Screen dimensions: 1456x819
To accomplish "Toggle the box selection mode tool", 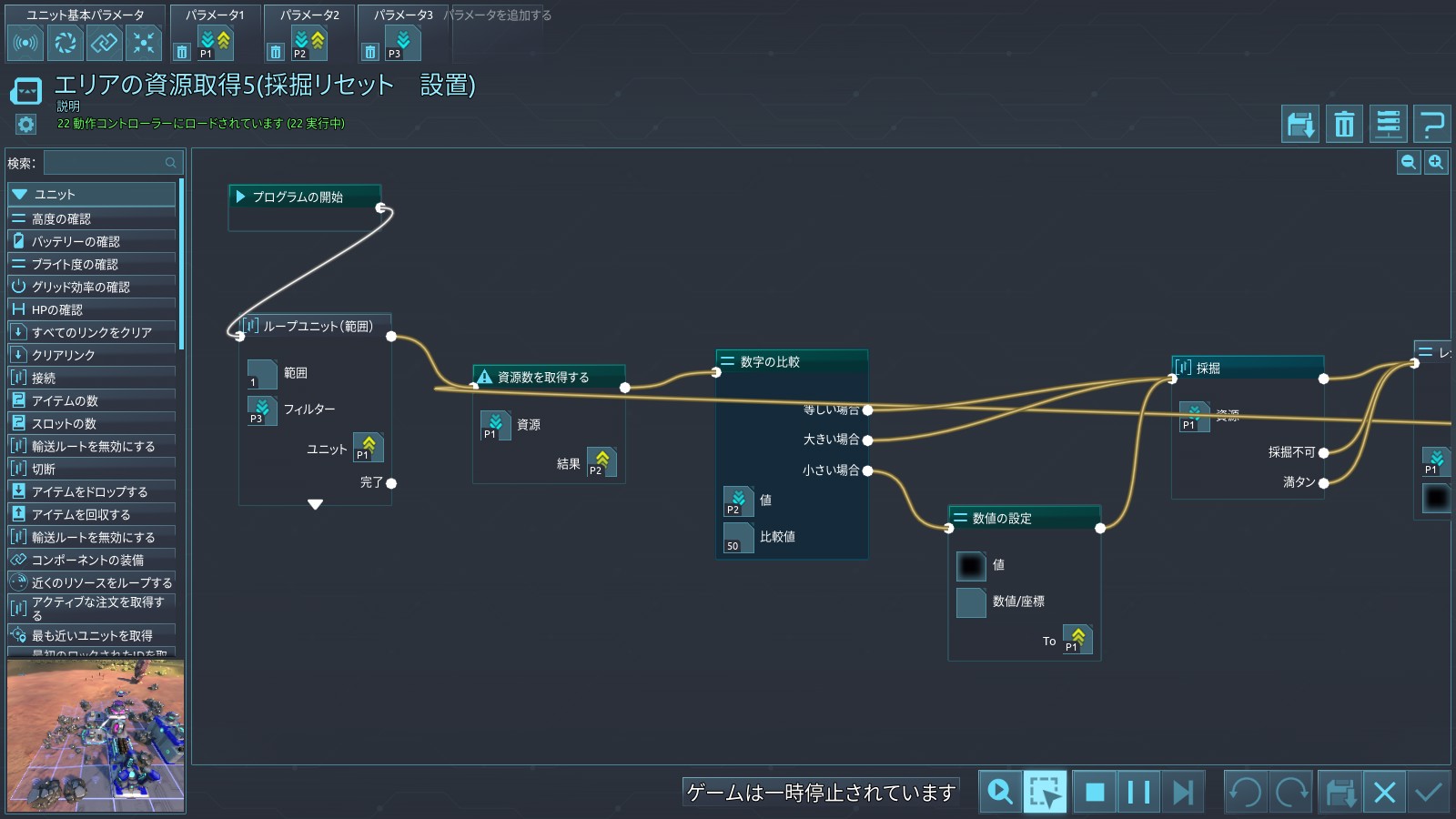I will click(1045, 792).
